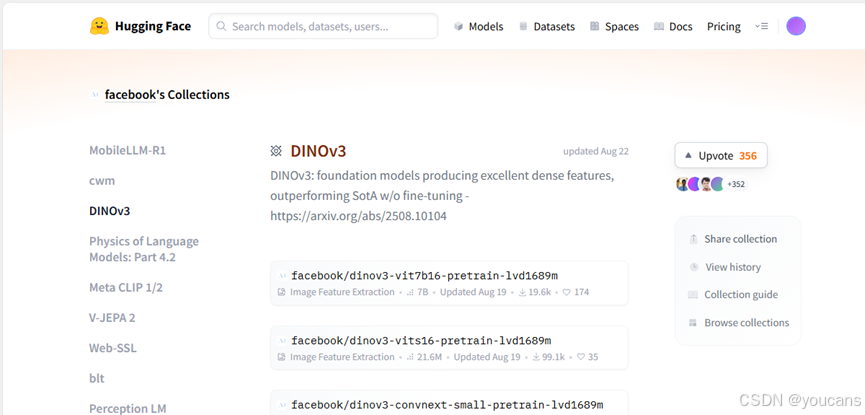Click Image Feature Extraction icon on vit7b16 card
Viewport: 865px width, 415px height.
pyautogui.click(x=281, y=292)
